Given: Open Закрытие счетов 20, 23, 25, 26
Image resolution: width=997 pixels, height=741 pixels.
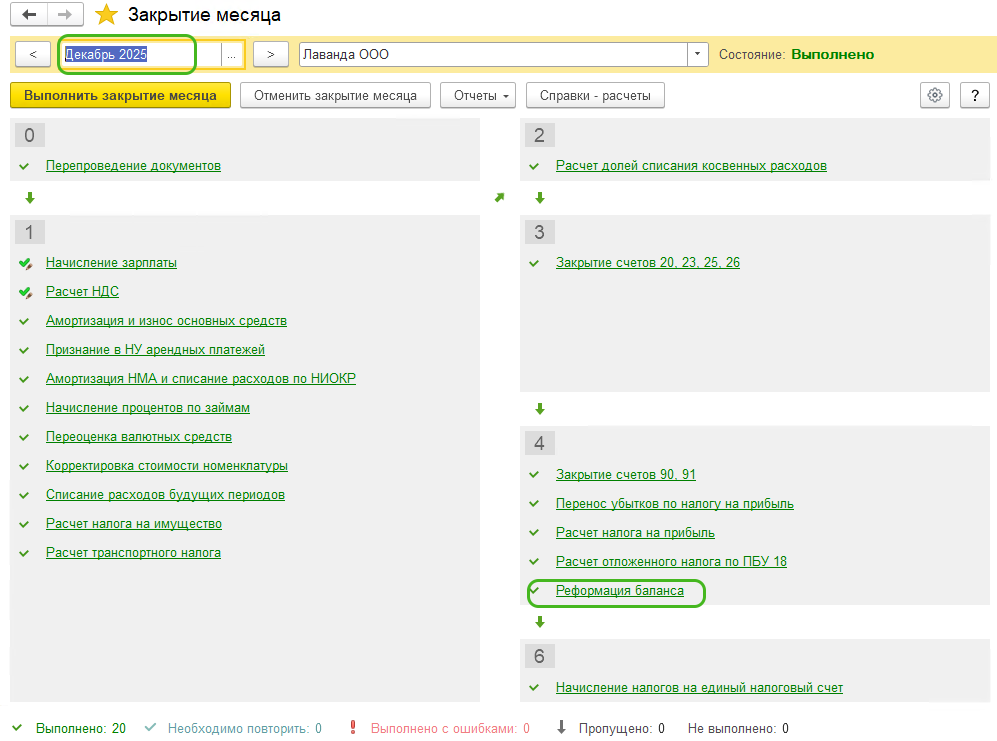Looking at the screenshot, I should click(647, 263).
